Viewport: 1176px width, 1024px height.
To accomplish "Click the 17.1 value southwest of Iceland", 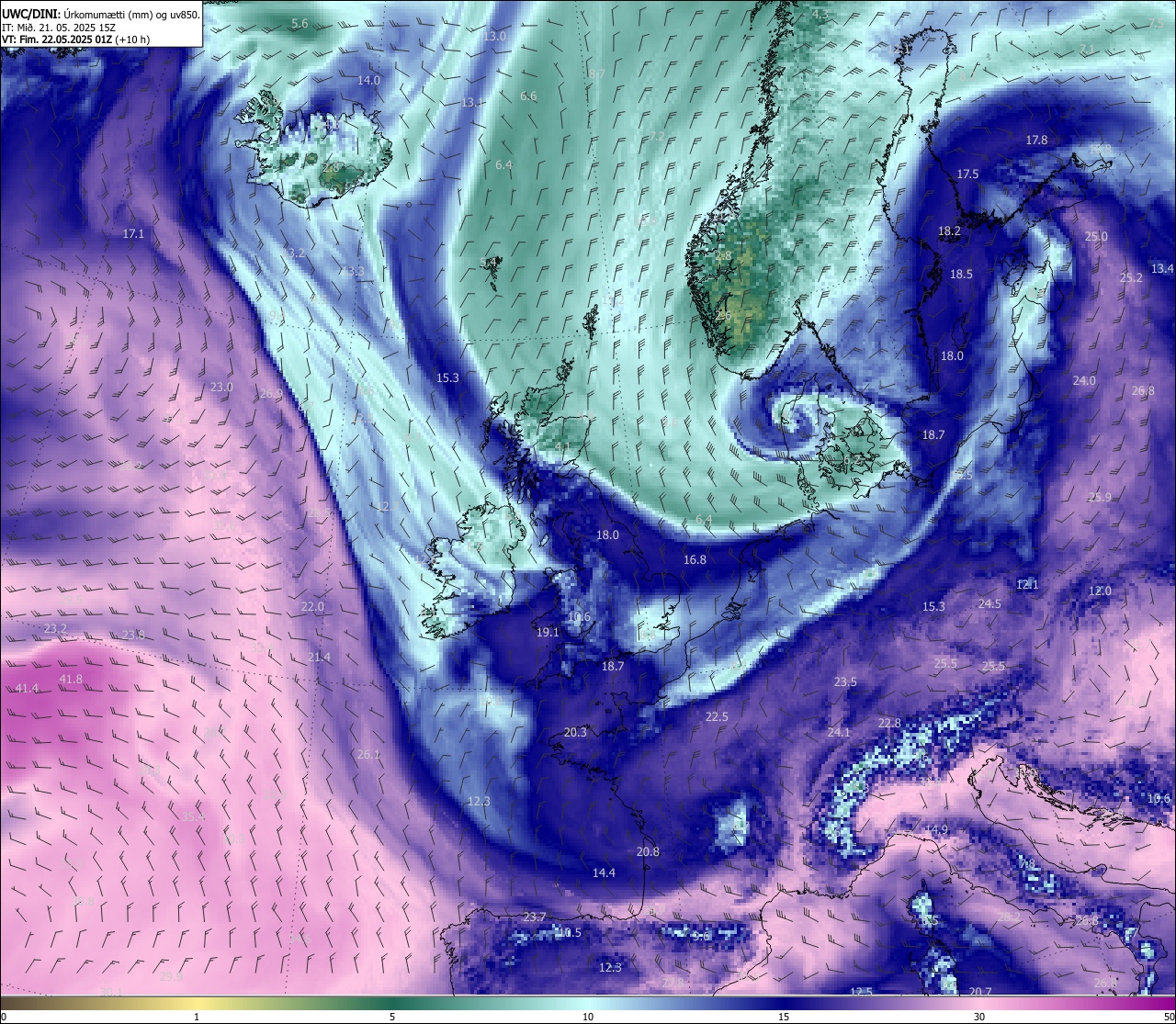I will [133, 234].
